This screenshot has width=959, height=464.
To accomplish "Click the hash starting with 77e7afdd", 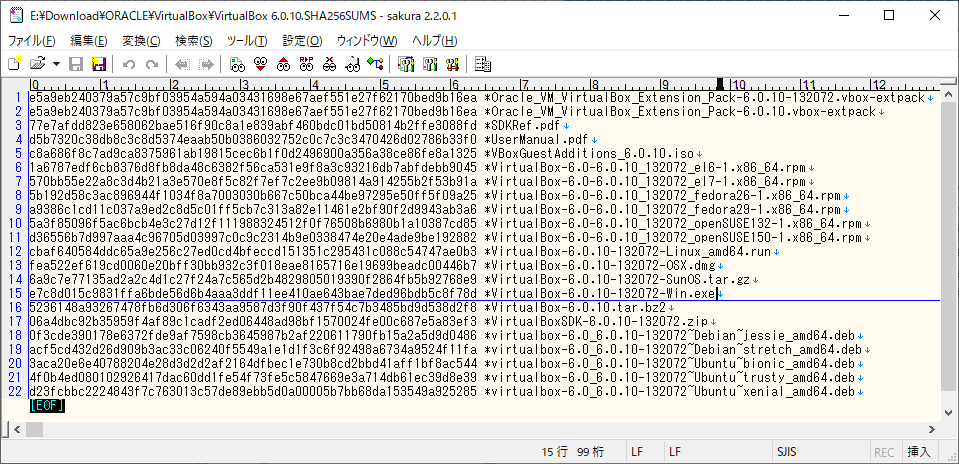I will pos(253,126).
